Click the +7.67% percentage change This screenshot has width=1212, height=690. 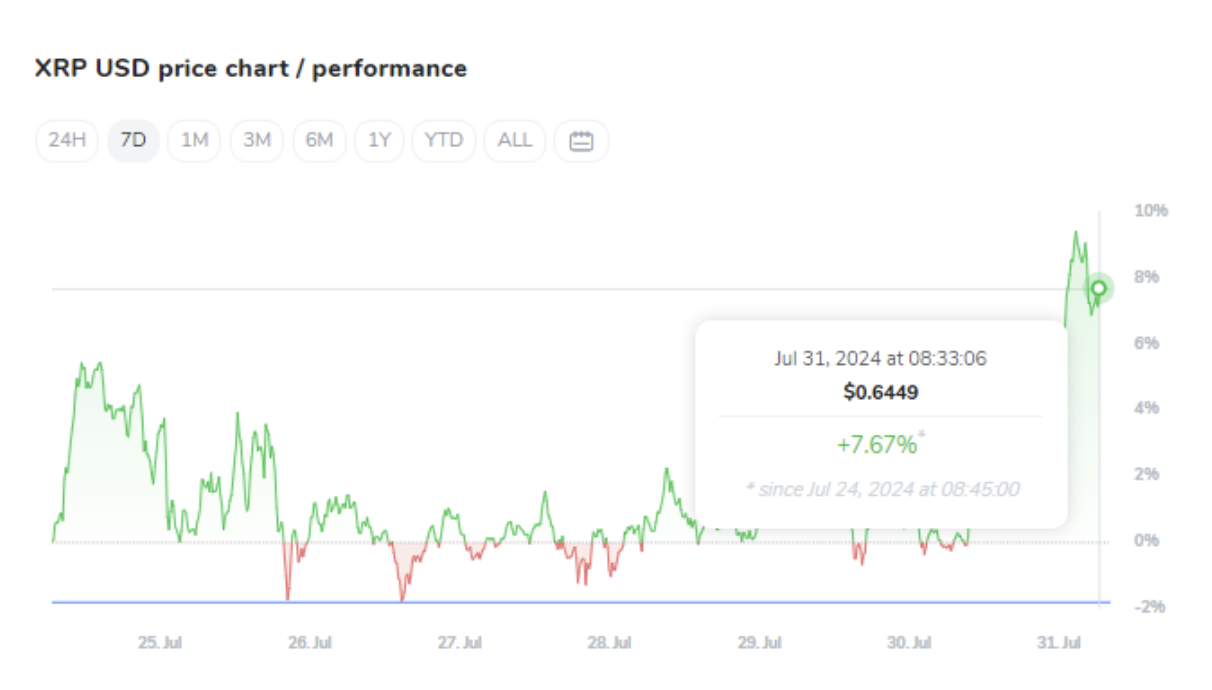coord(880,443)
